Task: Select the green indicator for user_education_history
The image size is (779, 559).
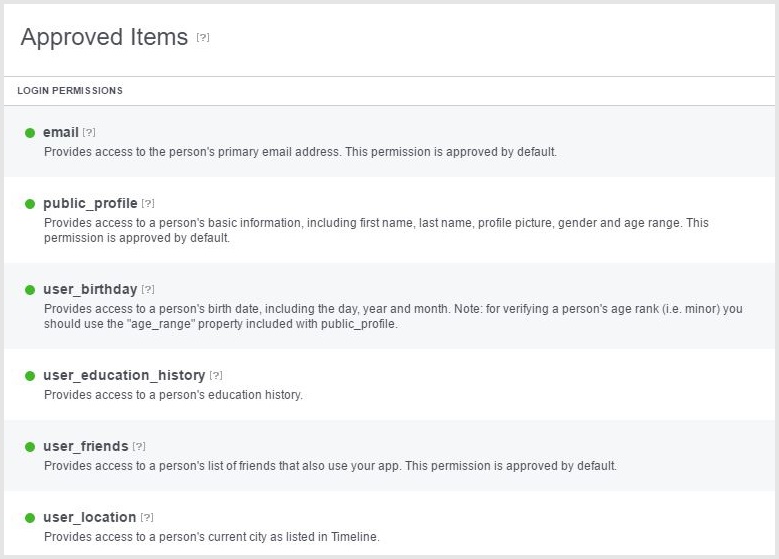Action: point(30,376)
